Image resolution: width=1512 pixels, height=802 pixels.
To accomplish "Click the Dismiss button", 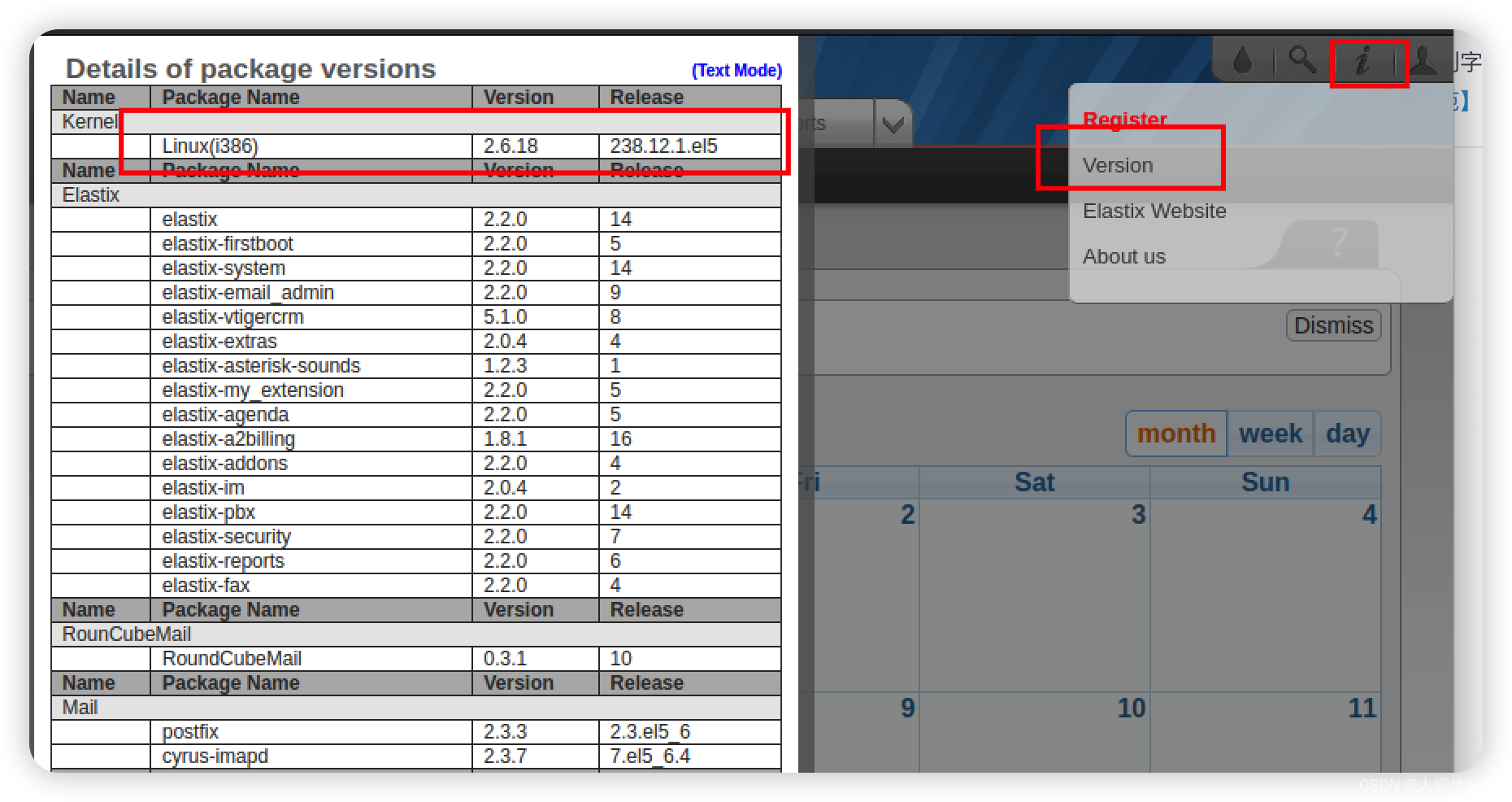I will tap(1333, 325).
